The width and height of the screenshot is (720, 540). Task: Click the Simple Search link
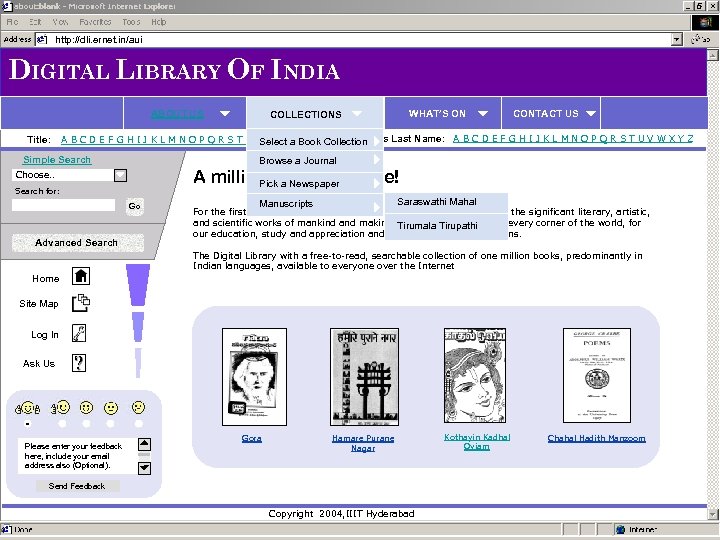click(x=57, y=159)
